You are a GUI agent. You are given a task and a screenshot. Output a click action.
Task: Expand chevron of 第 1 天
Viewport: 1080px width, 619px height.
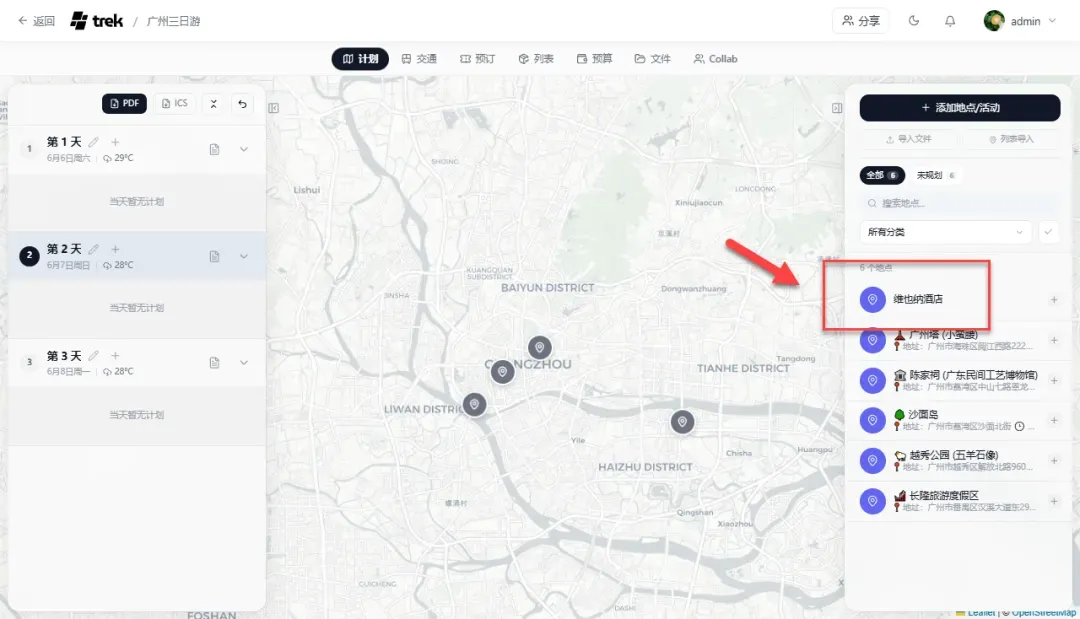[x=244, y=149]
